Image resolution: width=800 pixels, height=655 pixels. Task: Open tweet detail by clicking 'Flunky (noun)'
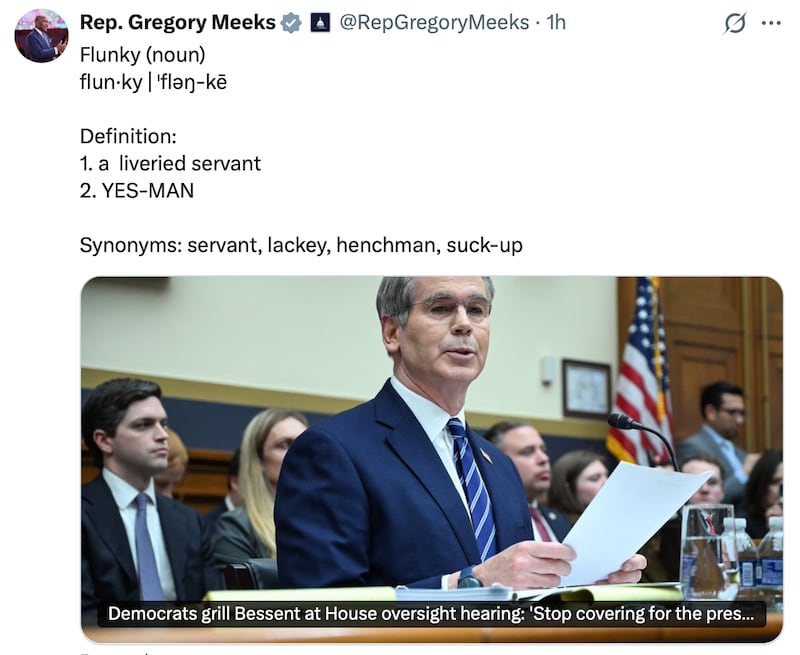pos(143,56)
